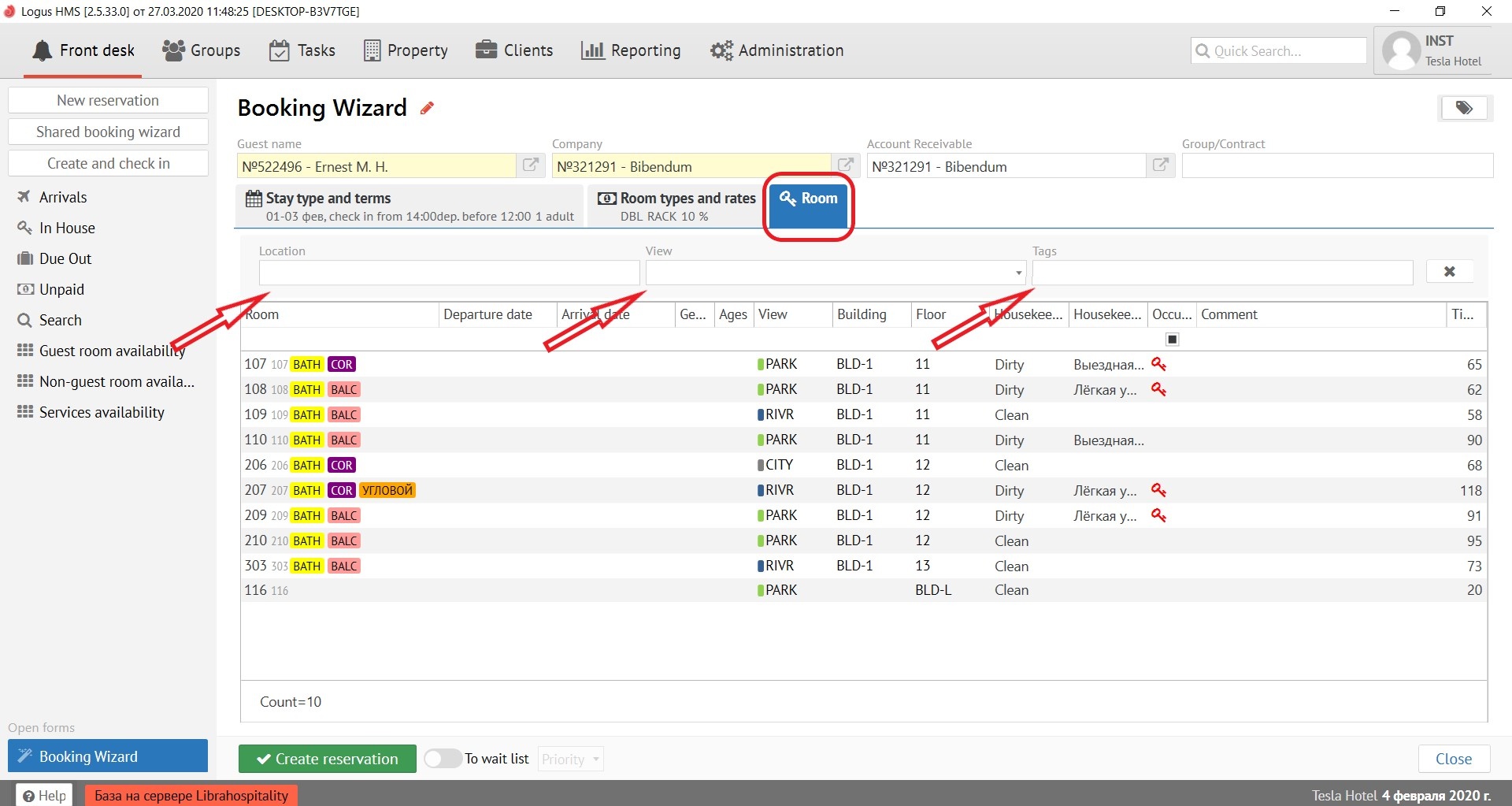1512x806 pixels.
Task: Click the tags icon button at top right
Action: coord(1464,108)
